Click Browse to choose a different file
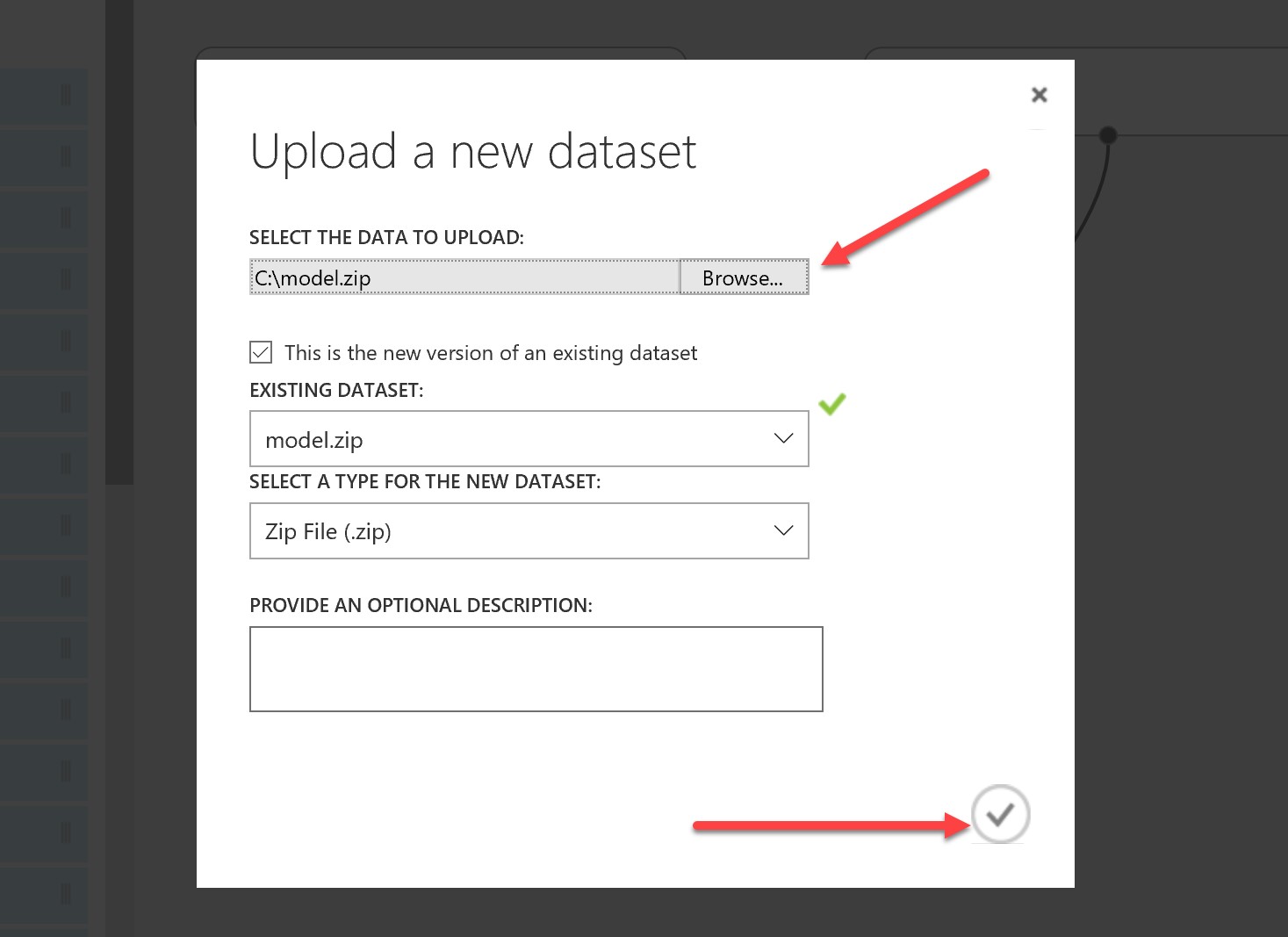This screenshot has width=1288, height=937. pyautogui.click(x=743, y=277)
